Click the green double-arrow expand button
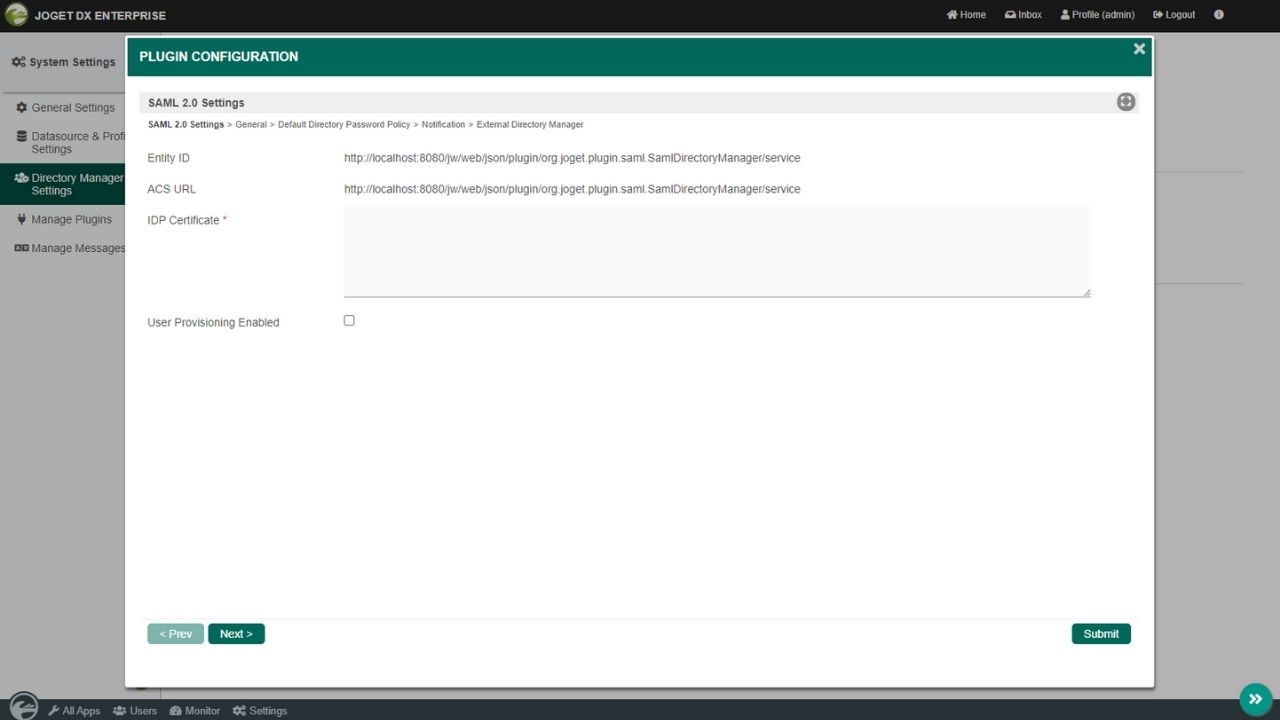Screen dimensions: 1280x720 (x=1255, y=699)
